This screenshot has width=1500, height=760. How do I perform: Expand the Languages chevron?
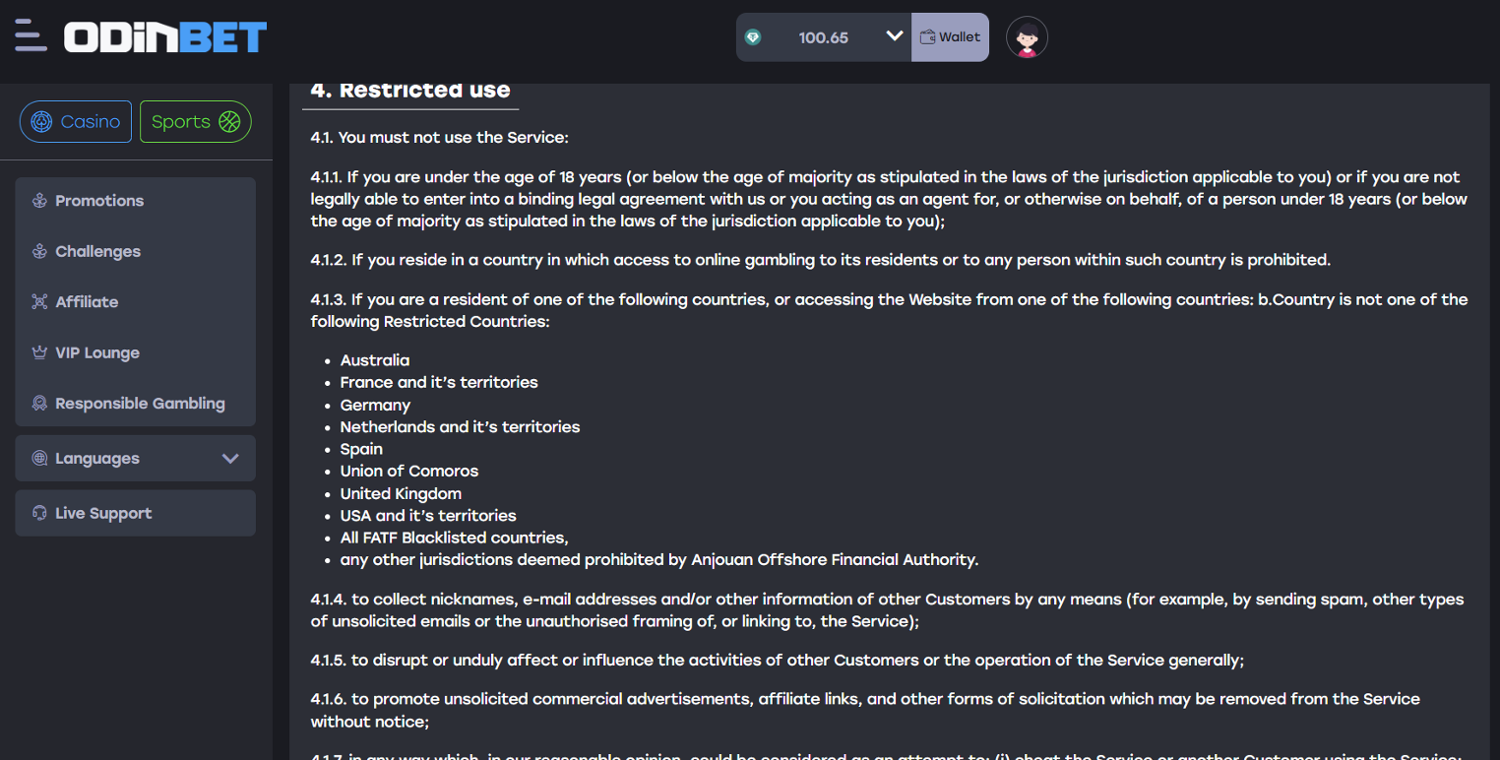[230, 459]
